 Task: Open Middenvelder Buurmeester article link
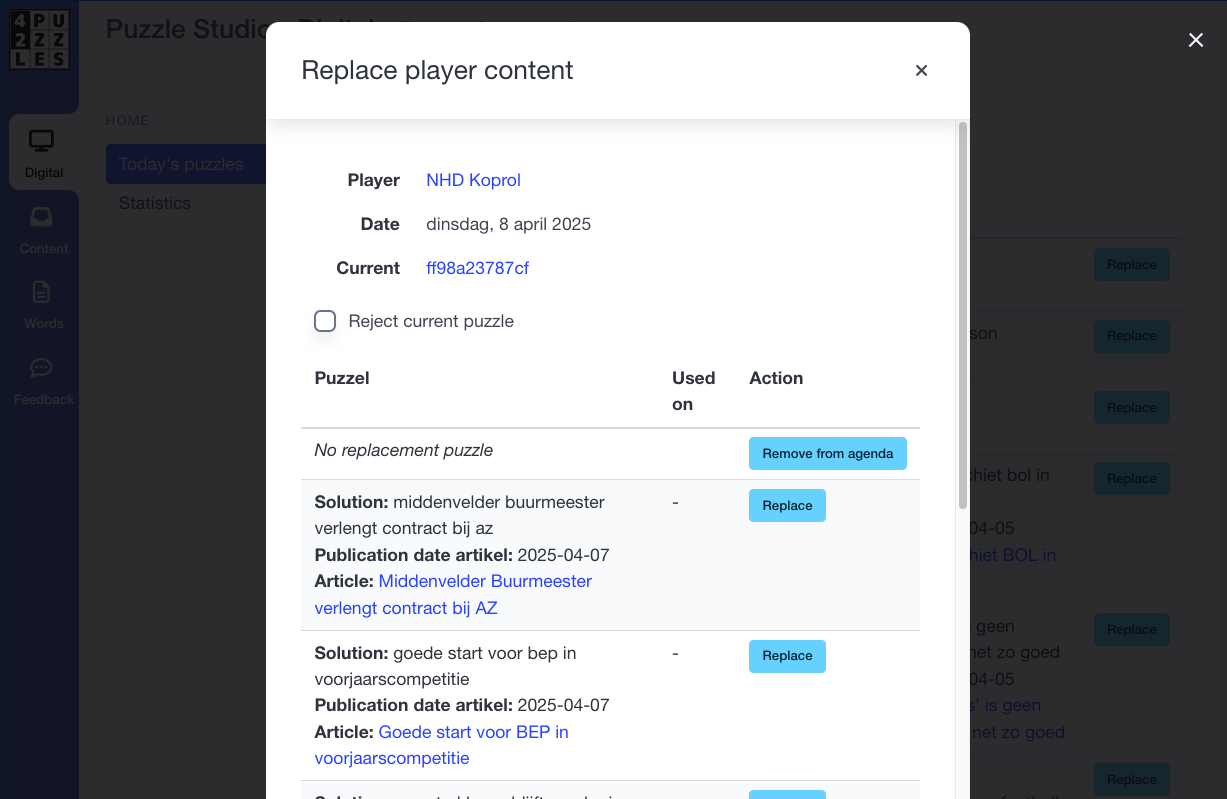(x=453, y=594)
